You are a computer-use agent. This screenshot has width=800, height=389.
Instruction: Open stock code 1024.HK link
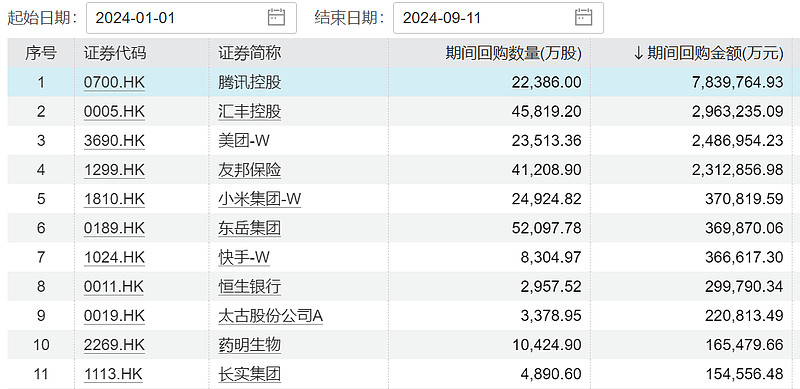(114, 257)
